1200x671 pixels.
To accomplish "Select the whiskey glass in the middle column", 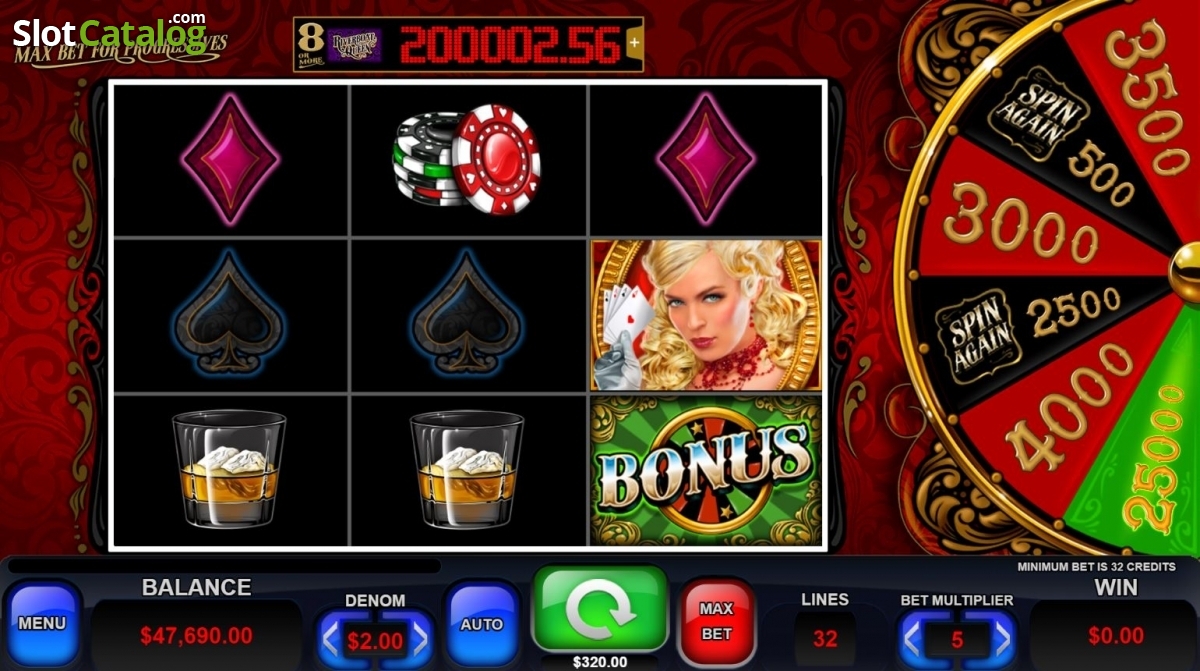I will [x=467, y=469].
